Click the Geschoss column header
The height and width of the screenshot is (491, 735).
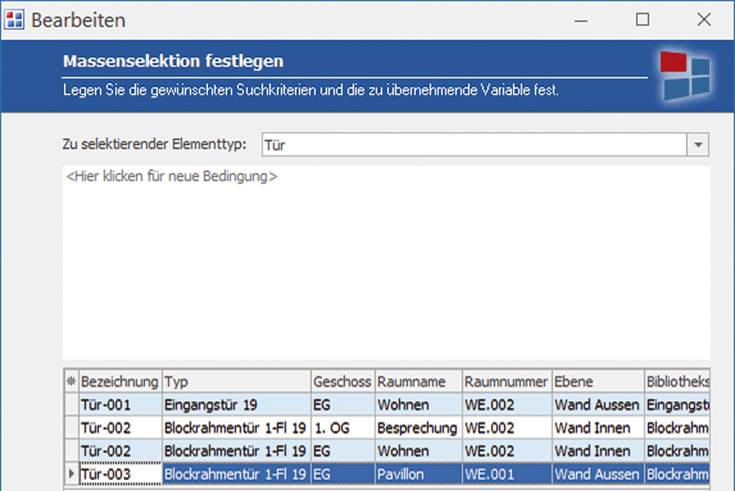[x=341, y=382]
